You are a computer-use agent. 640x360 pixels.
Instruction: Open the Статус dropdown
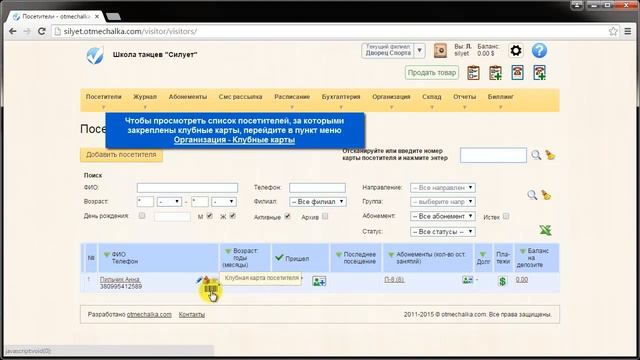click(x=443, y=231)
